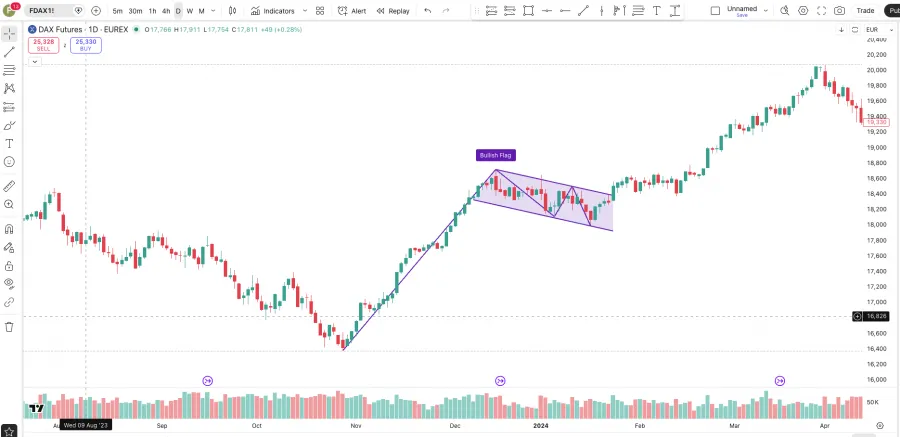Screen dimensions: 900x437
Task: Open the Trade panel button
Action: (x=866, y=11)
